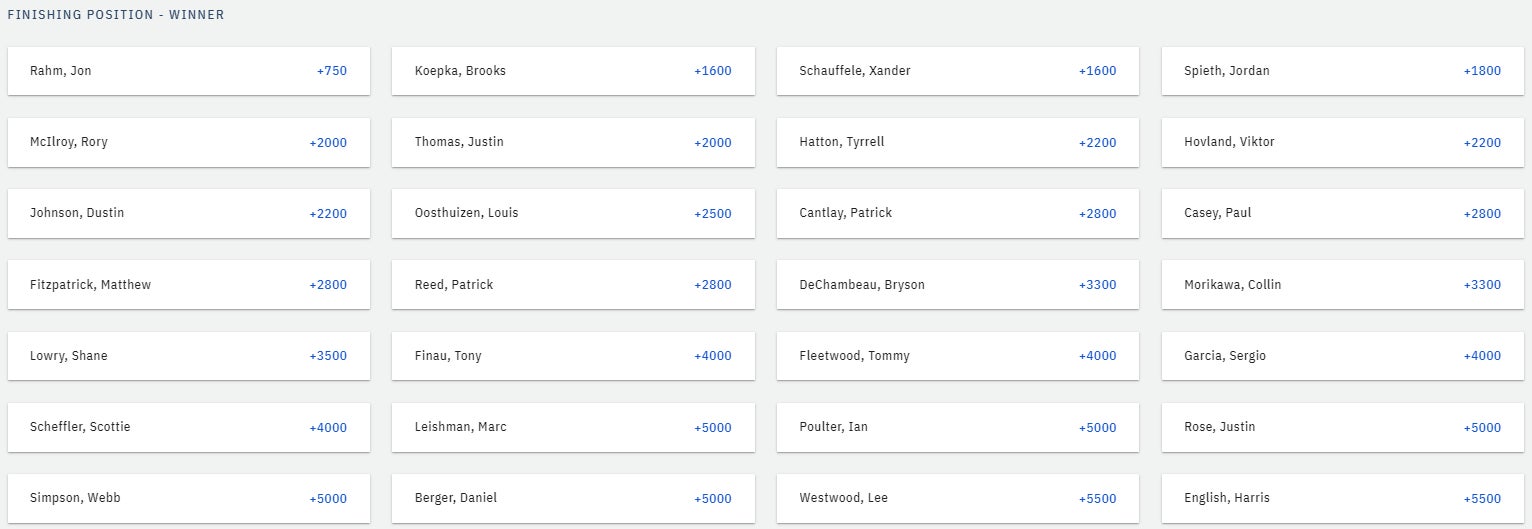This screenshot has height=529, width=1532.
Task: Click Lowry, Shane at +3500
Action: (189, 356)
